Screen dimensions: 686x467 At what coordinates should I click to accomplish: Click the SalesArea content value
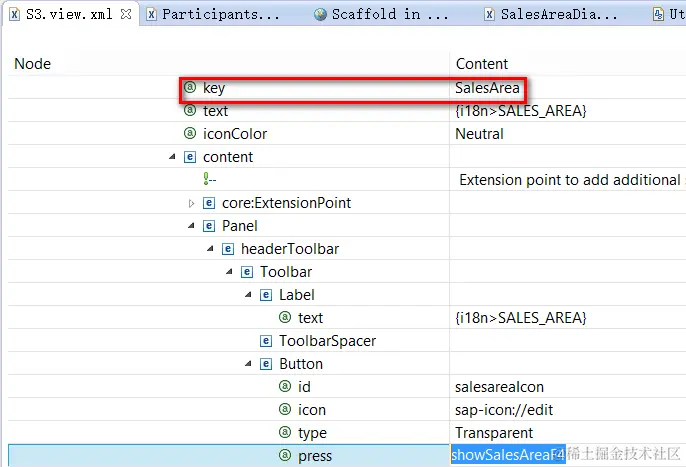click(x=487, y=88)
